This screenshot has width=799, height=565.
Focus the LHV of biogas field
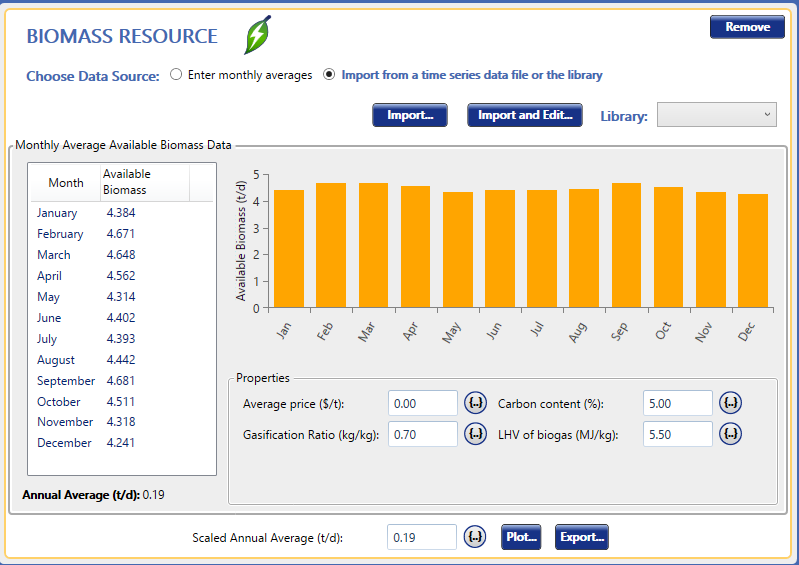tap(677, 434)
